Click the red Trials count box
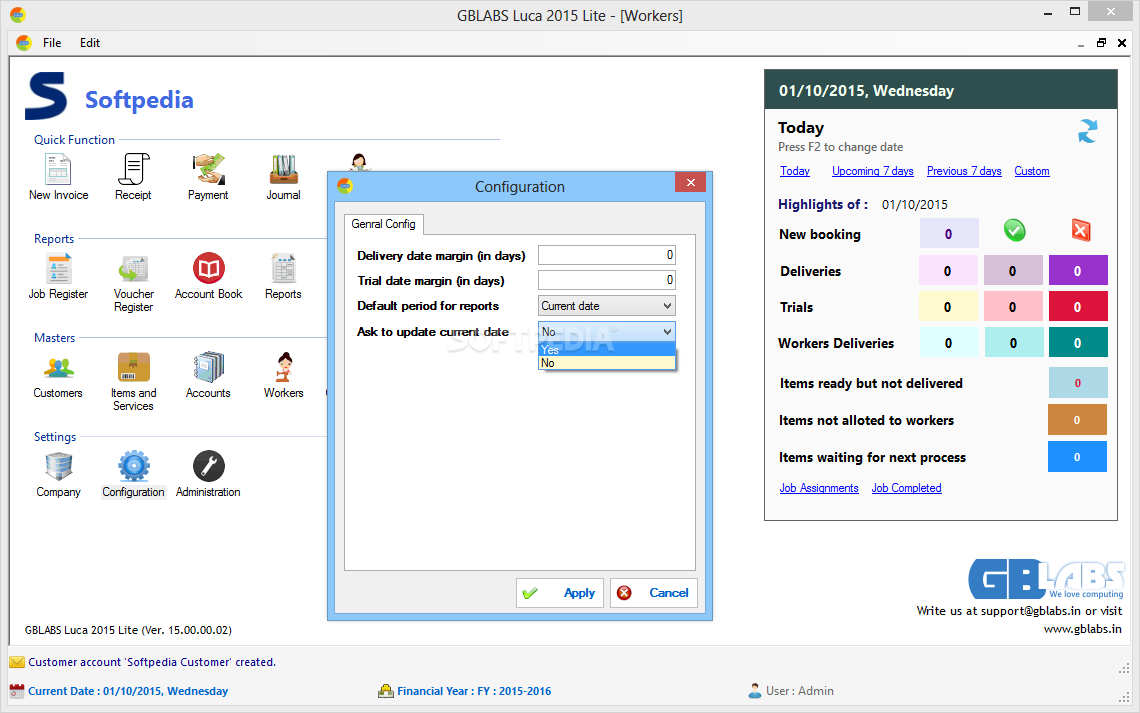The width and height of the screenshot is (1140, 713). coord(1077,307)
